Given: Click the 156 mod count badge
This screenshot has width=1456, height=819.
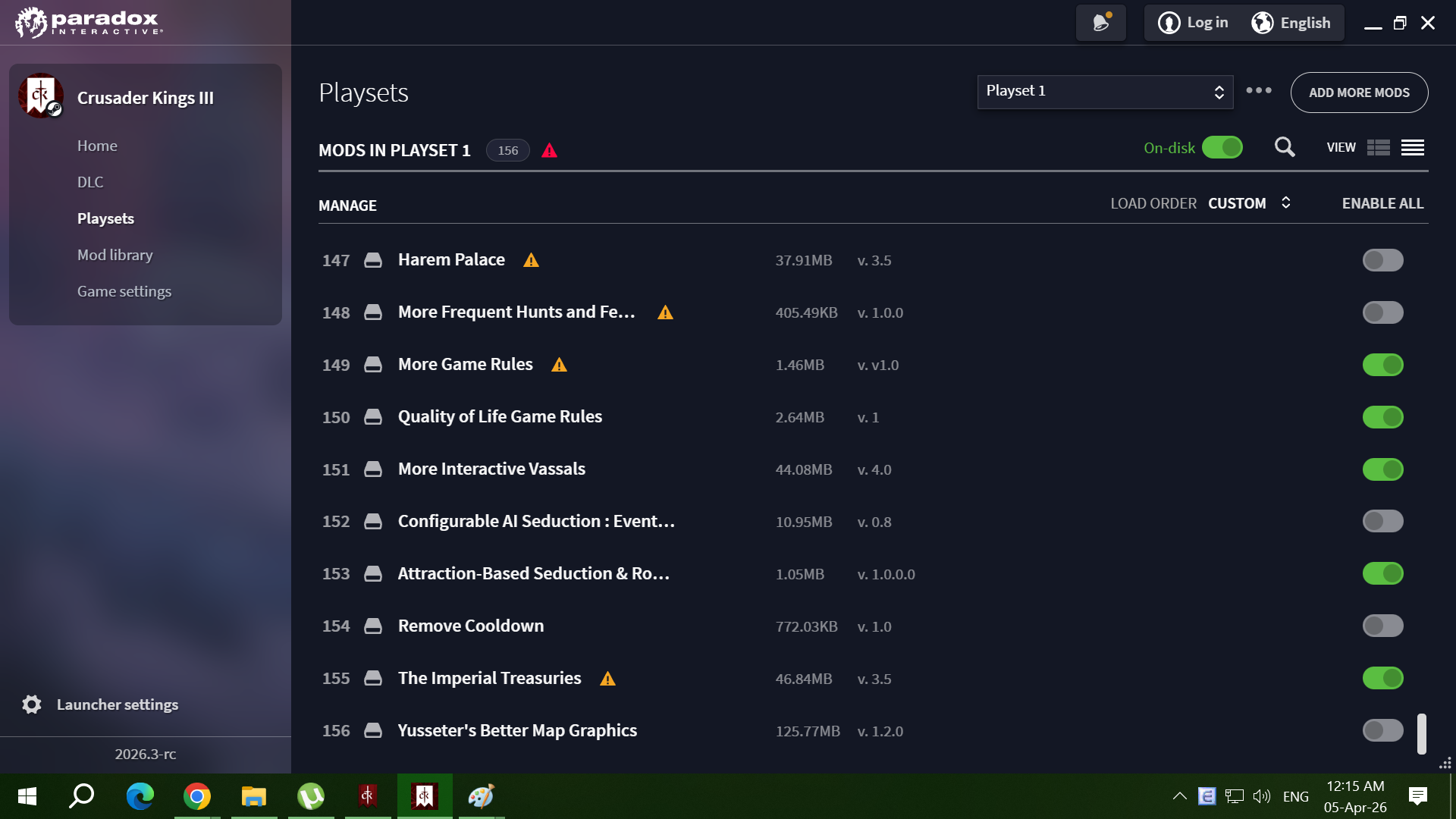Looking at the screenshot, I should click(508, 150).
